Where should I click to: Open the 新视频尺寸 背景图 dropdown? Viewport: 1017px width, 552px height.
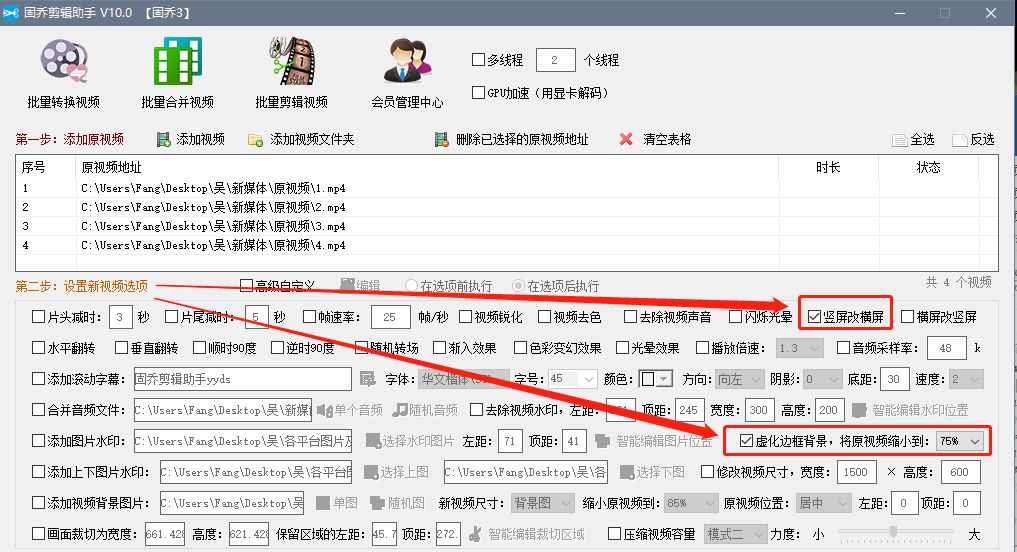(x=542, y=503)
